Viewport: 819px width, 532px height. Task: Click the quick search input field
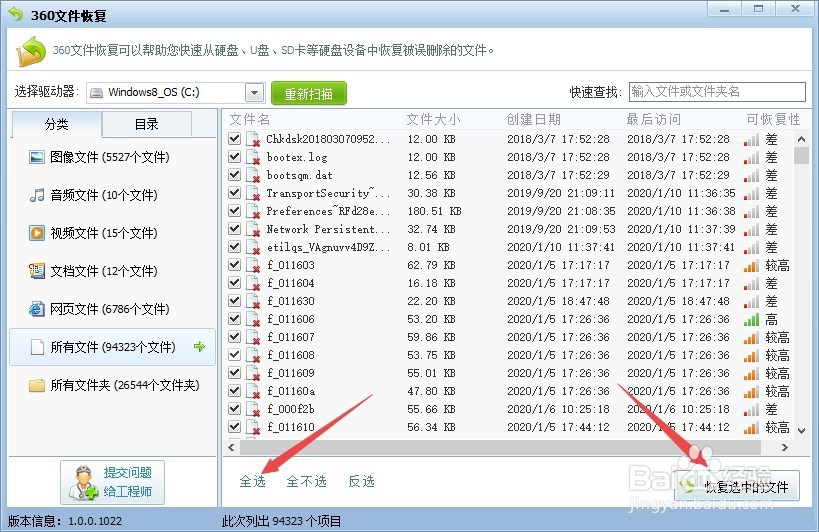(717, 92)
